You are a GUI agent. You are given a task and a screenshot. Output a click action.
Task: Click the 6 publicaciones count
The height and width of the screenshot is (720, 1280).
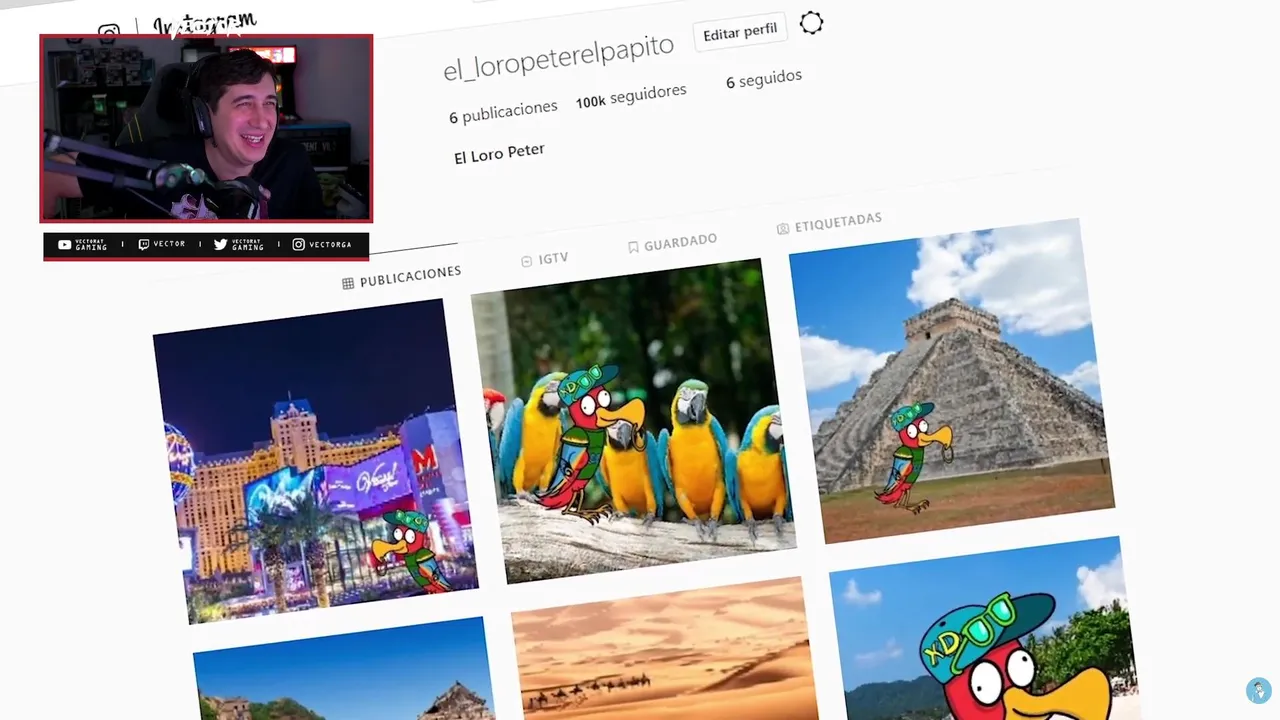503,112
